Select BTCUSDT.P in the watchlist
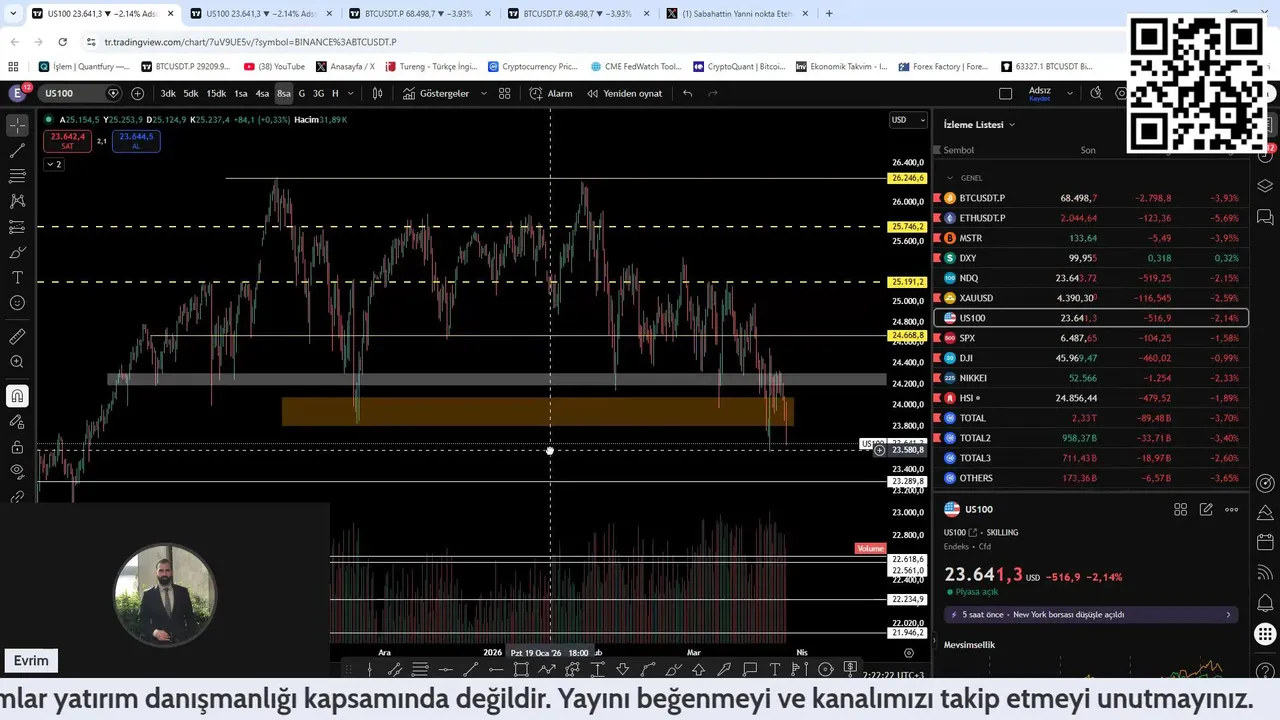The width and height of the screenshot is (1280, 720). click(x=1090, y=198)
